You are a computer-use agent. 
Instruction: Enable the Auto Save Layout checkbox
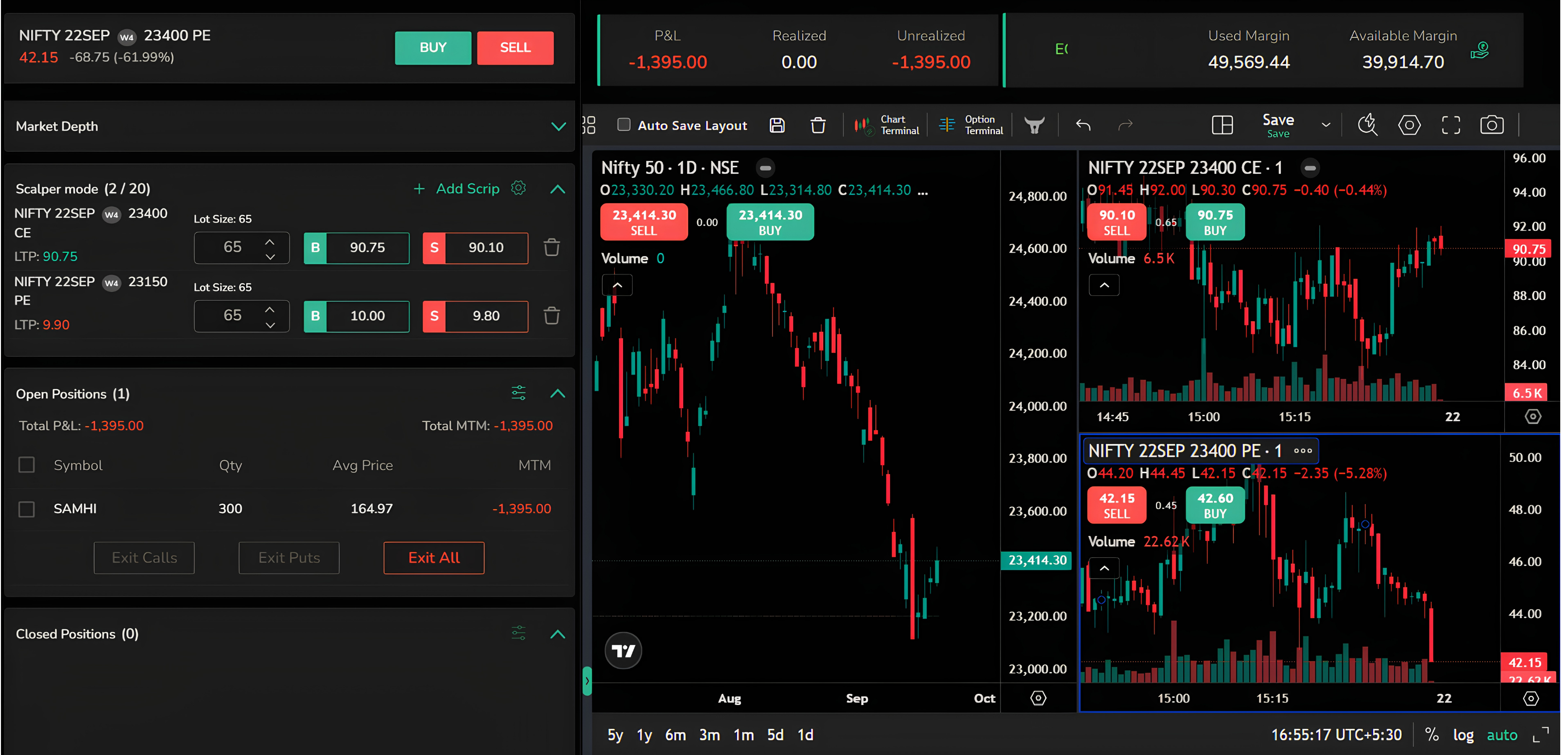click(623, 125)
